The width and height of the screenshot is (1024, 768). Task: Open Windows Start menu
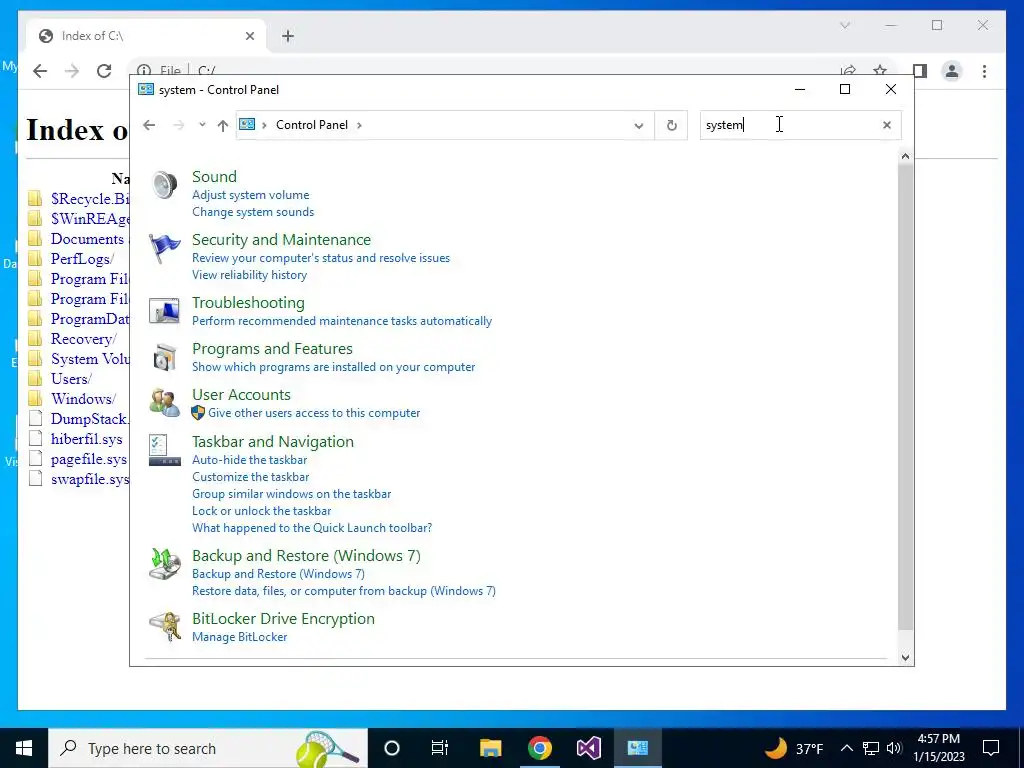click(x=24, y=748)
